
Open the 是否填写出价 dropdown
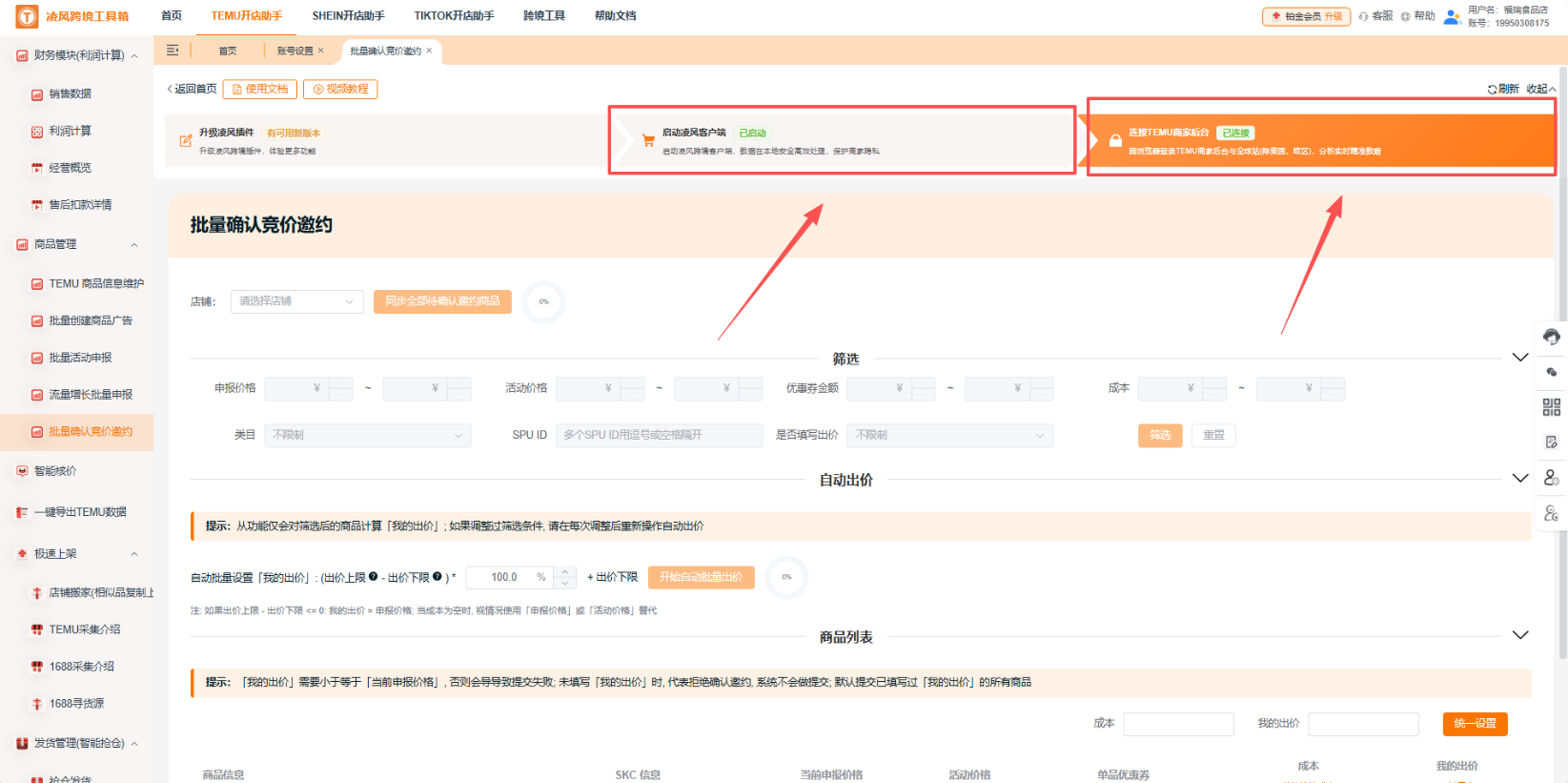[x=950, y=435]
